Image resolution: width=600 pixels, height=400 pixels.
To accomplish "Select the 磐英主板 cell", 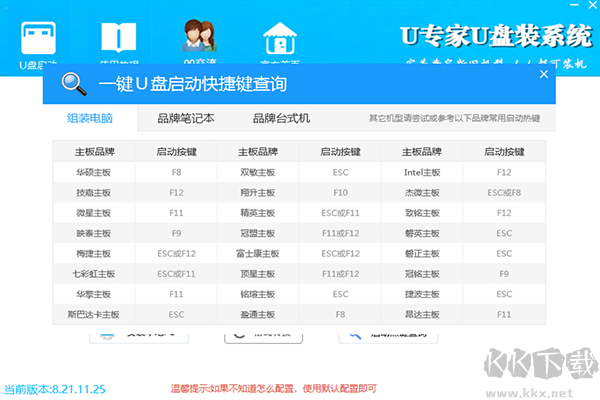I will [422, 233].
